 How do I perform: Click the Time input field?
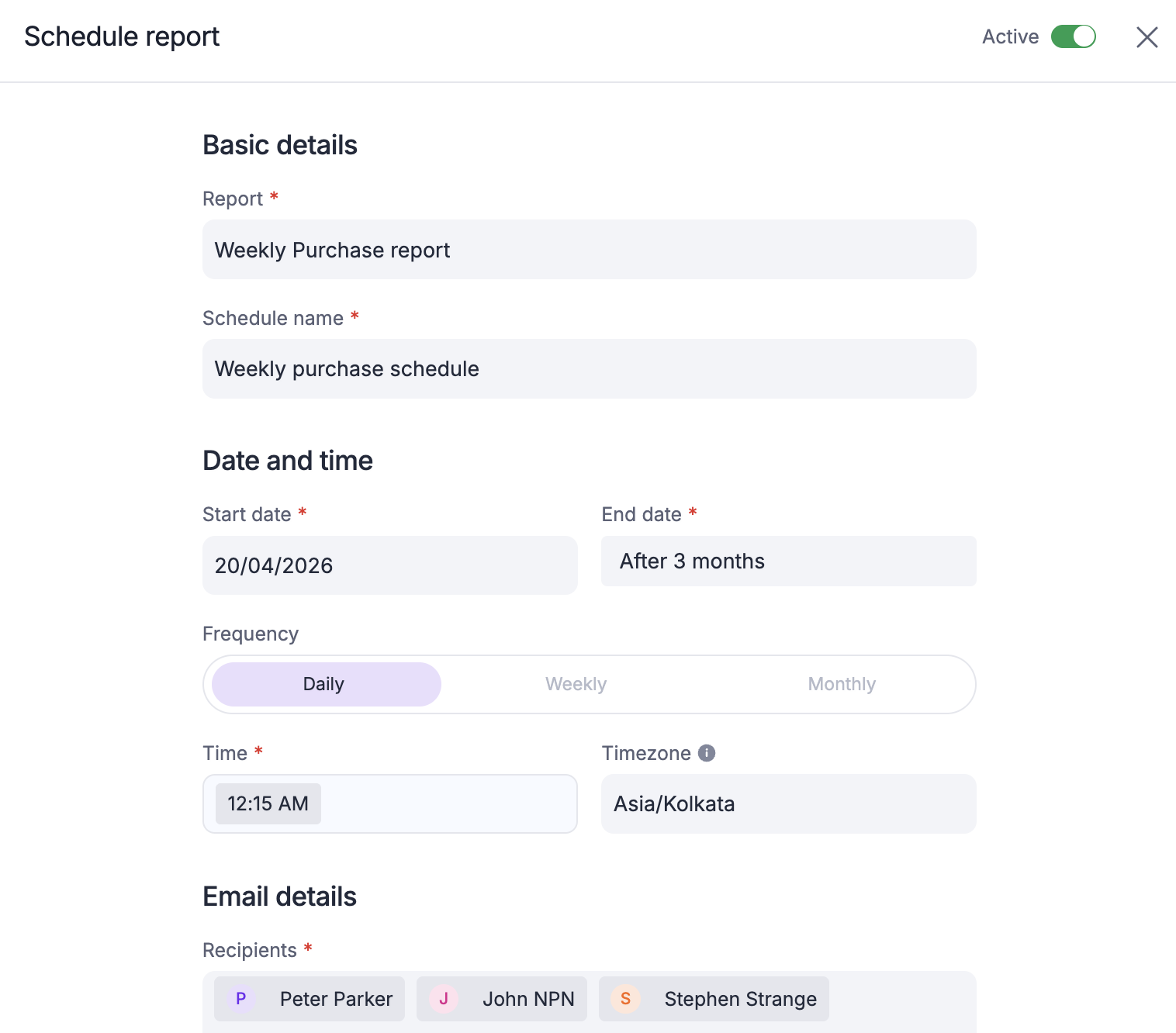point(448,803)
